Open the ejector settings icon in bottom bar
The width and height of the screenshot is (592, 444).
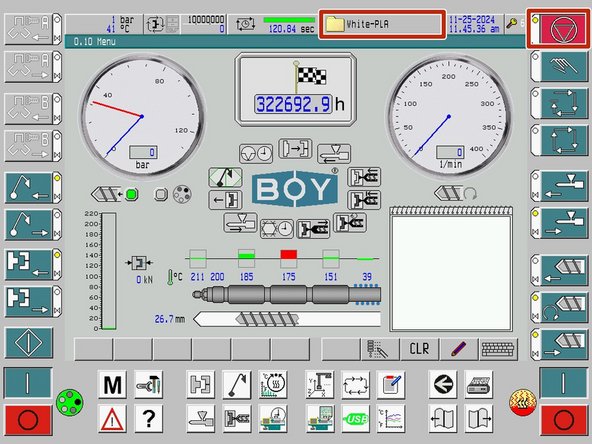click(x=237, y=384)
